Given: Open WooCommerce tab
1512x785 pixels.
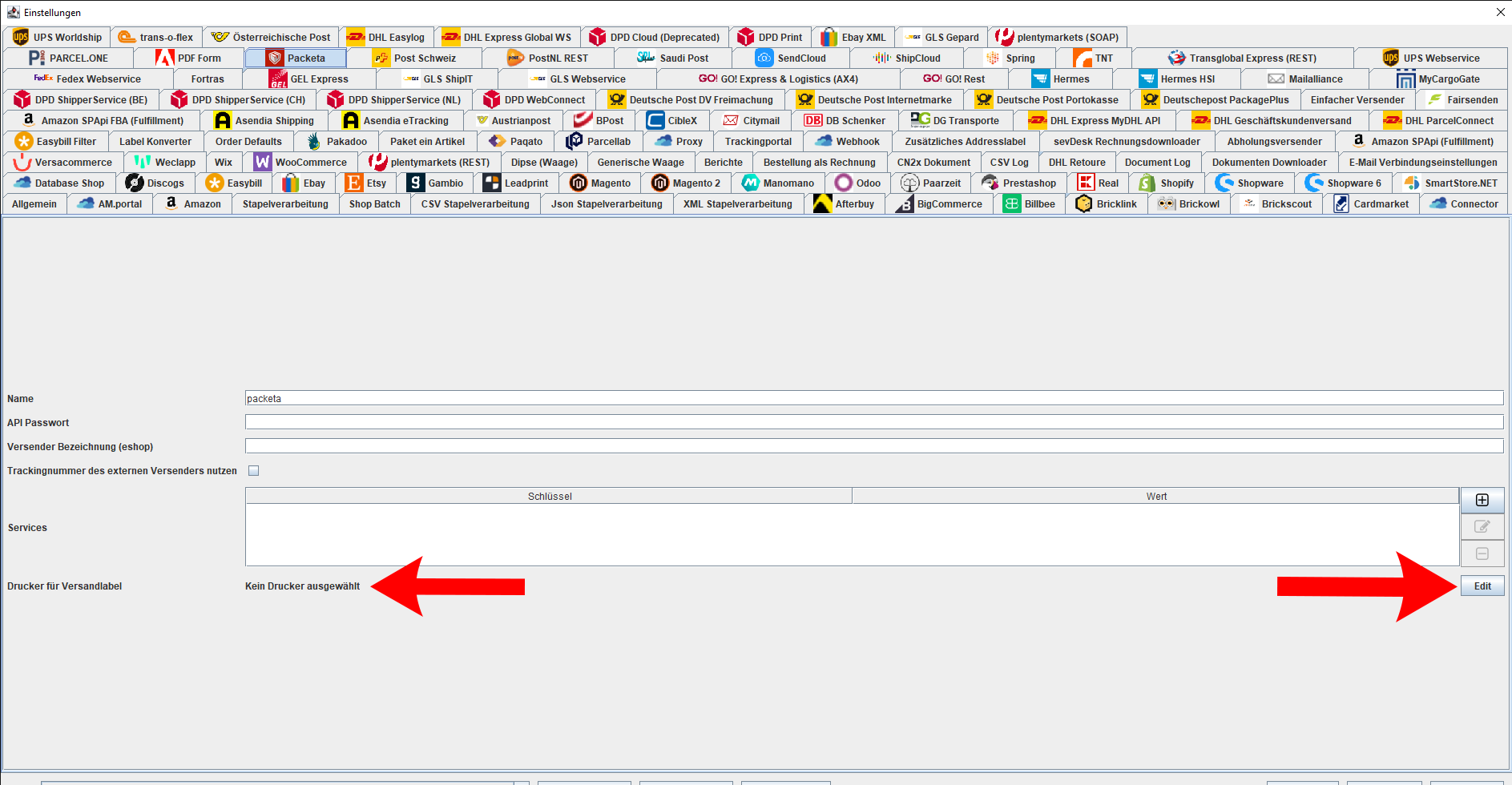Looking at the screenshot, I should pos(301,162).
